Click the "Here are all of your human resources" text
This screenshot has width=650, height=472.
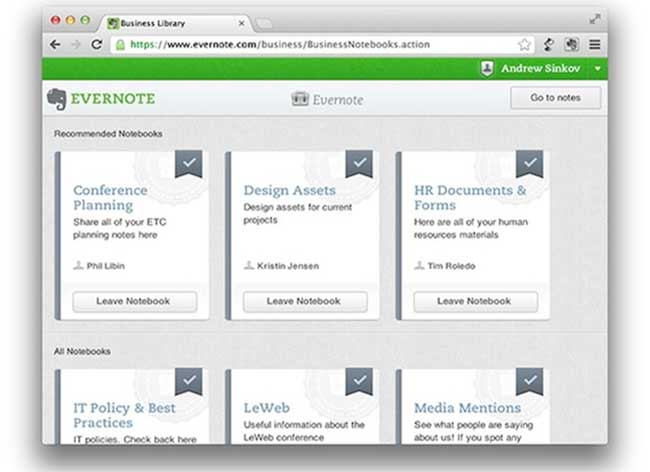pos(471,228)
